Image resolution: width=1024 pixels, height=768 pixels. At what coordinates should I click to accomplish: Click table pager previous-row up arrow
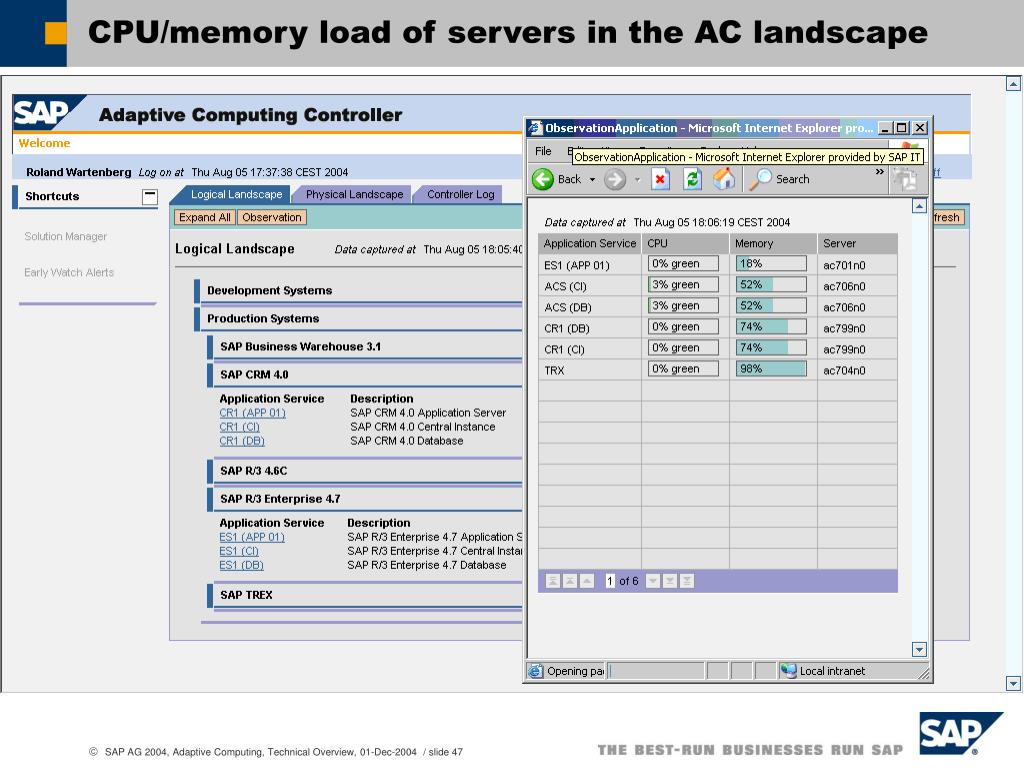[x=586, y=581]
